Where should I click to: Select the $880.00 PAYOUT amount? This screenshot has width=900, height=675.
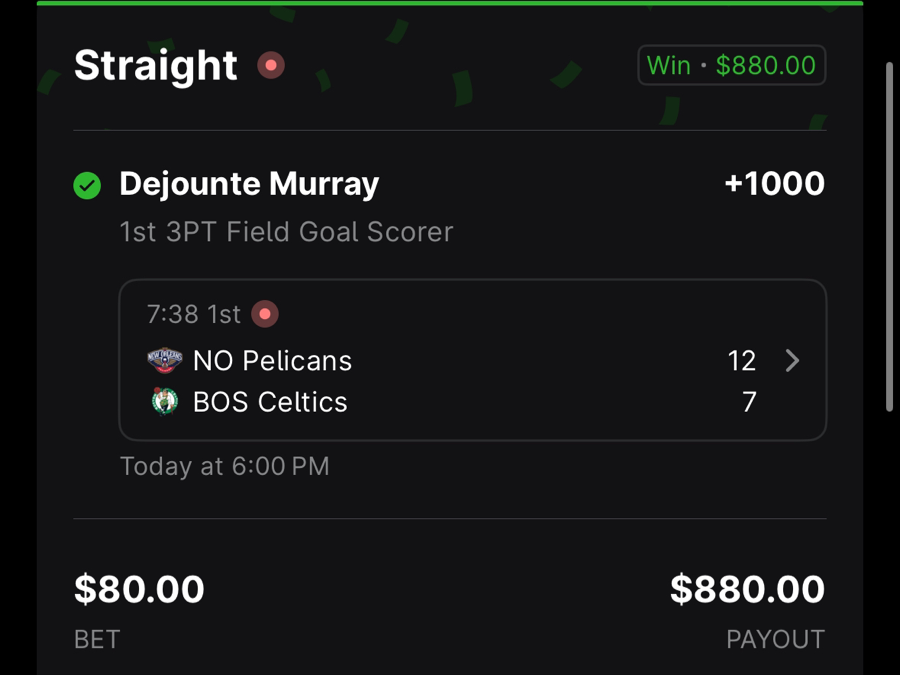pyautogui.click(x=747, y=589)
